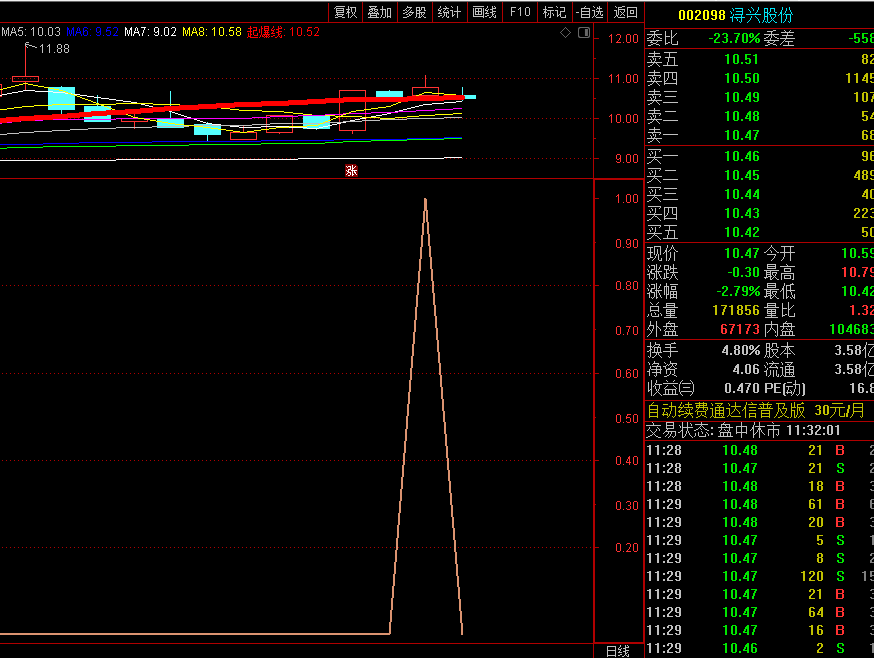Open the 复权 adjustment menu
Image resolution: width=874 pixels, height=658 pixels.
click(346, 12)
